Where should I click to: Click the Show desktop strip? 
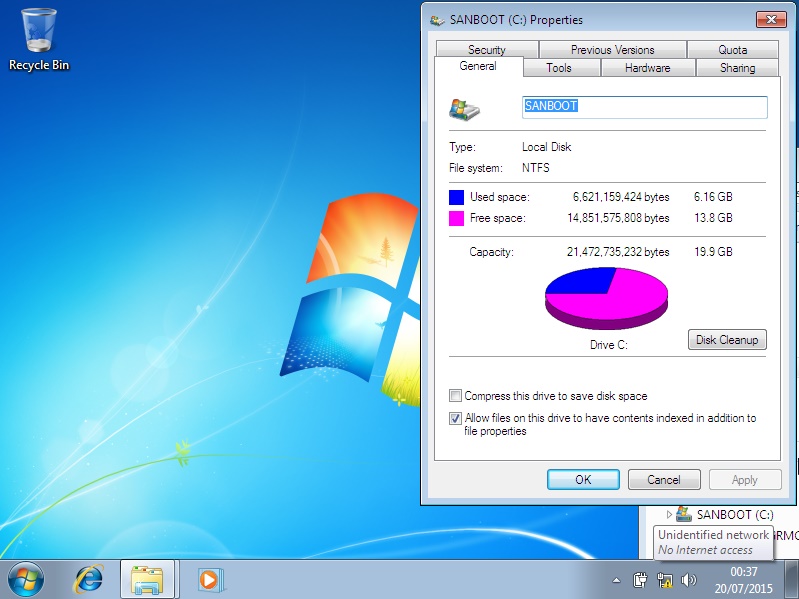[793, 579]
